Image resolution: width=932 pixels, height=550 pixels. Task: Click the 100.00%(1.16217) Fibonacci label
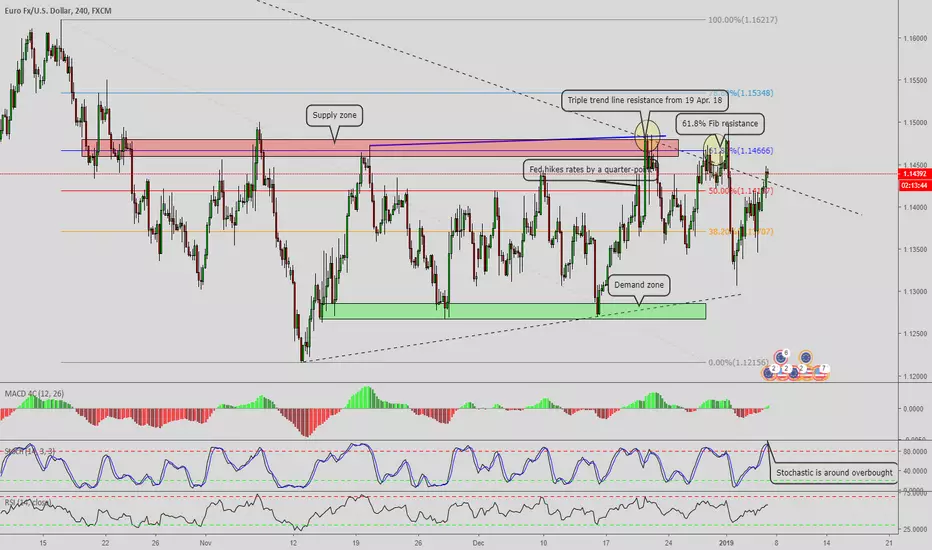742,20
